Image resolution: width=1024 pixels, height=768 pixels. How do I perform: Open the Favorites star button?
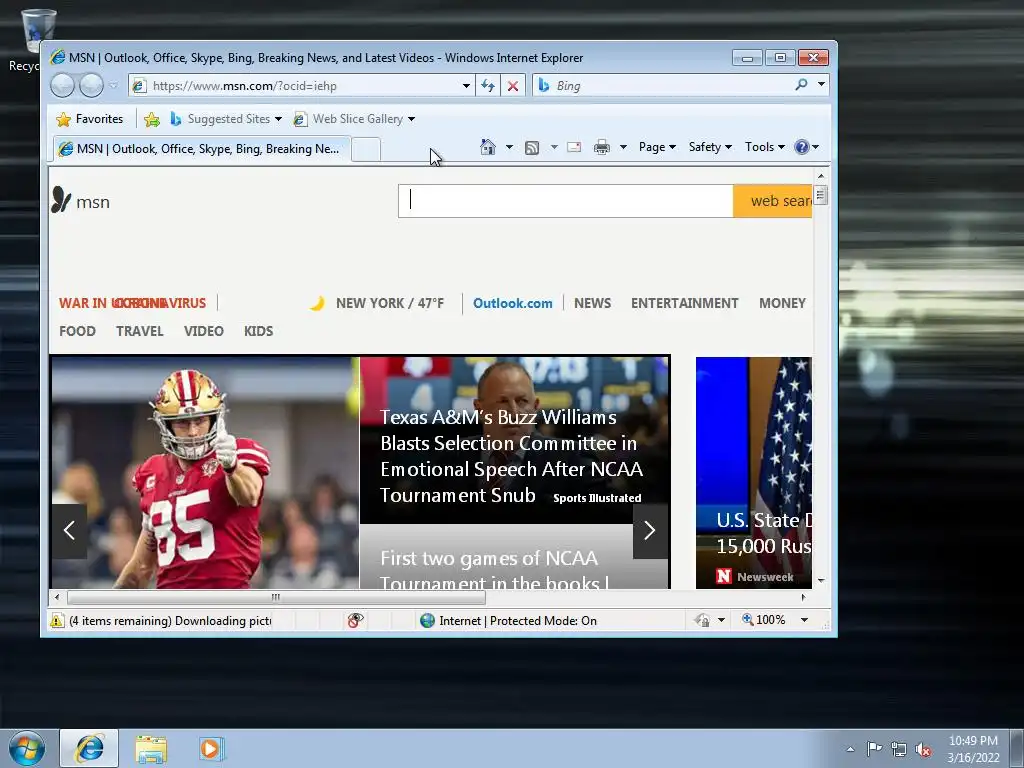point(89,119)
